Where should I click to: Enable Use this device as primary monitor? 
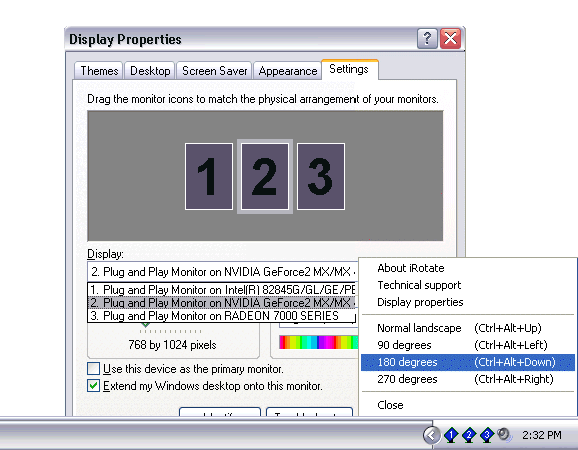pos(94,369)
